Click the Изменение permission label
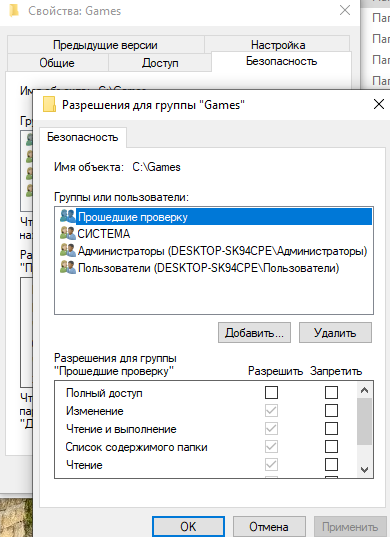The height and width of the screenshot is (537, 390). (x=95, y=411)
